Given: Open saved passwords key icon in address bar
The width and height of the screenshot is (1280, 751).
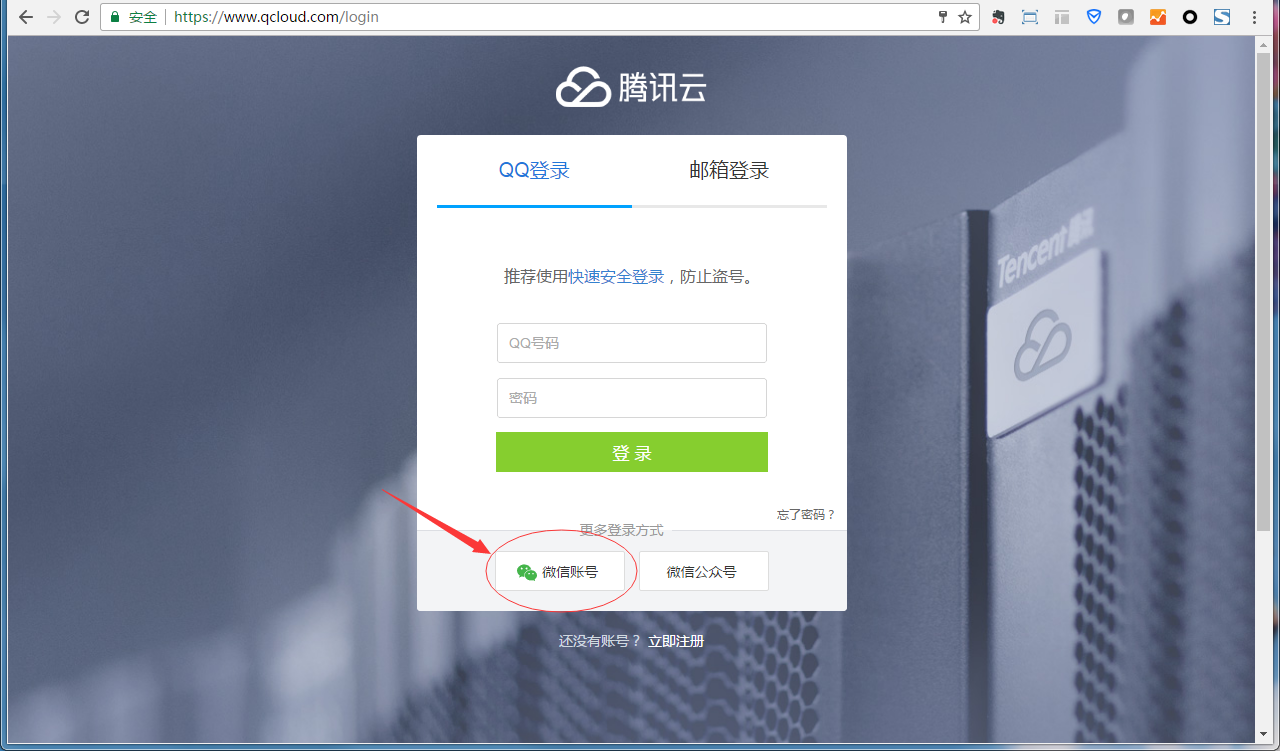Looking at the screenshot, I should (x=942, y=17).
